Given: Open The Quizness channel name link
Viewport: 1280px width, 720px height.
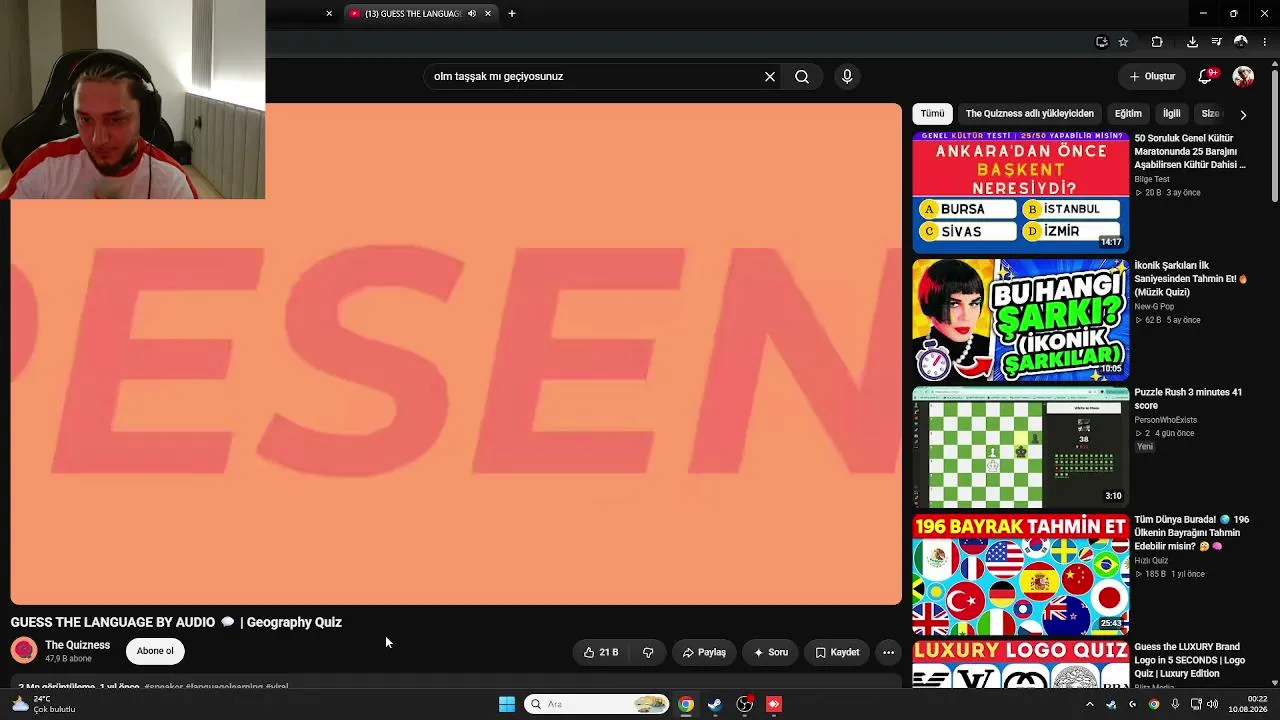Looking at the screenshot, I should pyautogui.click(x=77, y=645).
